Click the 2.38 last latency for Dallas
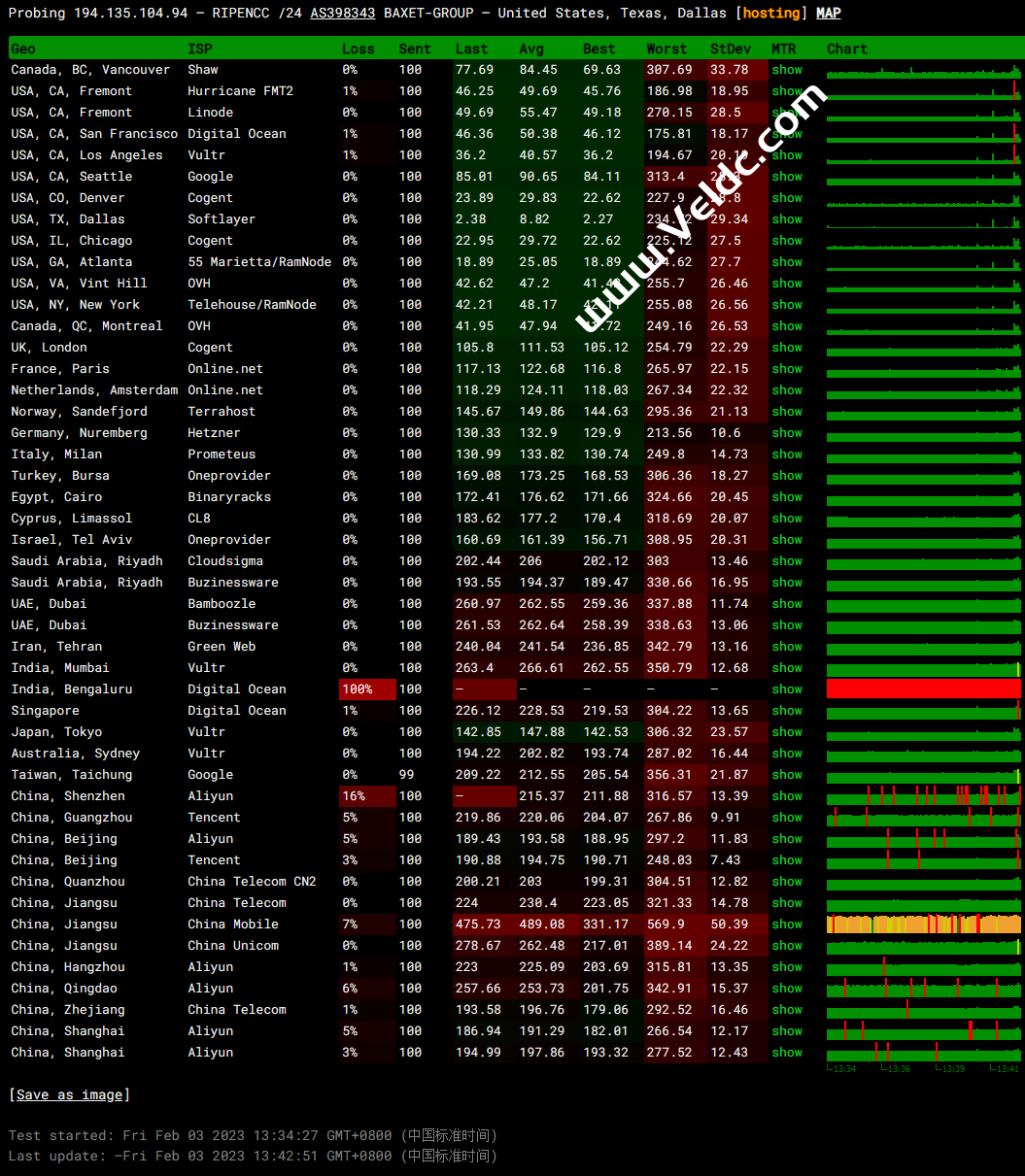The height and width of the screenshot is (1176, 1025). pyautogui.click(x=471, y=219)
